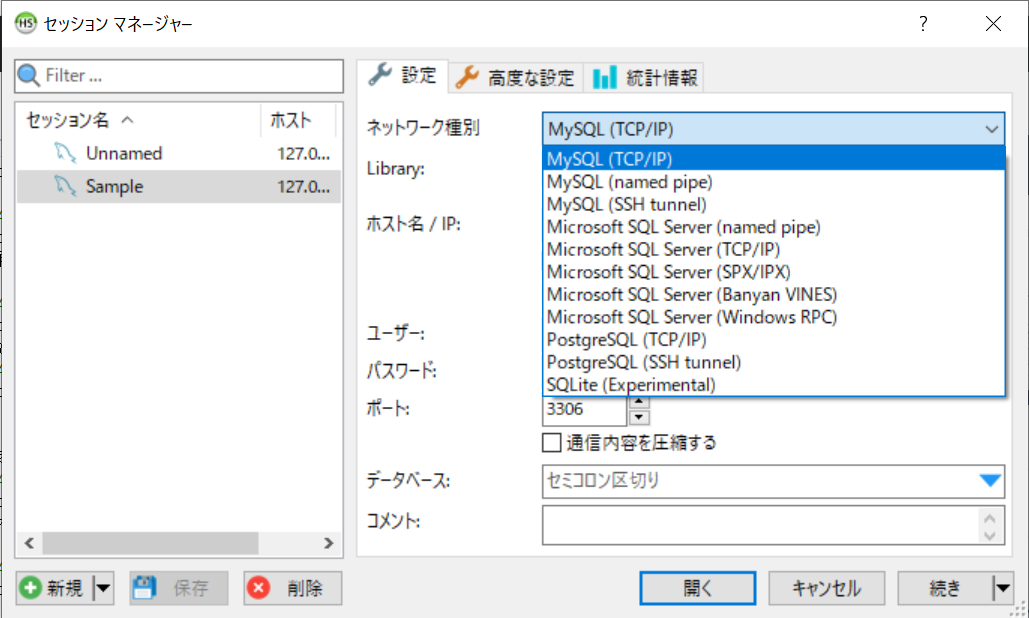Click the floppy disk icon on 保存 button
The height and width of the screenshot is (618, 1029).
tap(144, 587)
